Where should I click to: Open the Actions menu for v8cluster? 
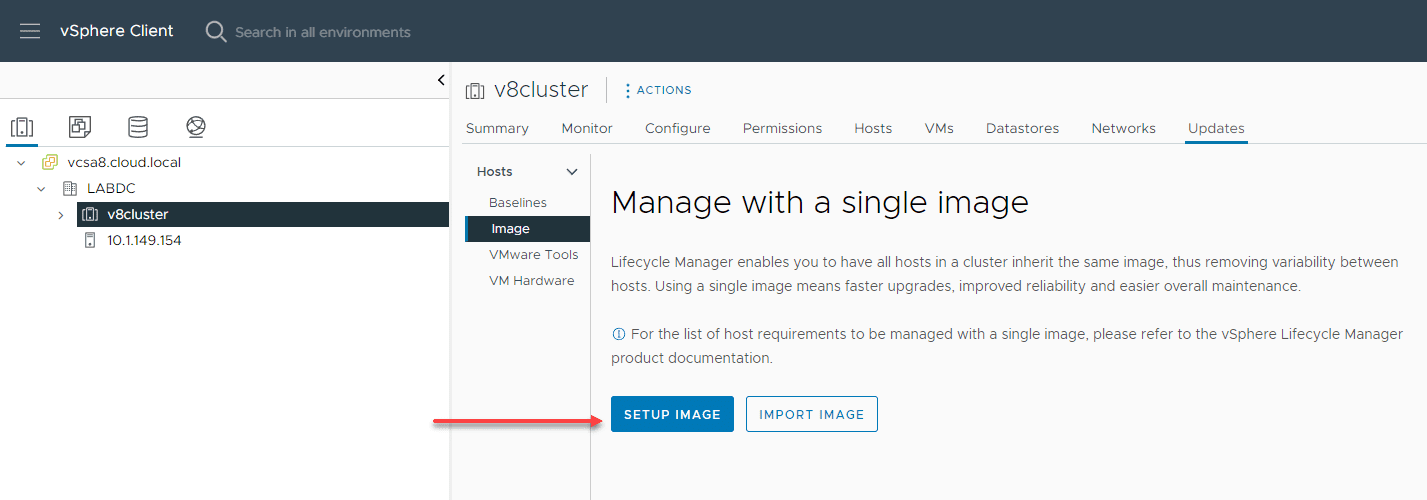point(657,90)
